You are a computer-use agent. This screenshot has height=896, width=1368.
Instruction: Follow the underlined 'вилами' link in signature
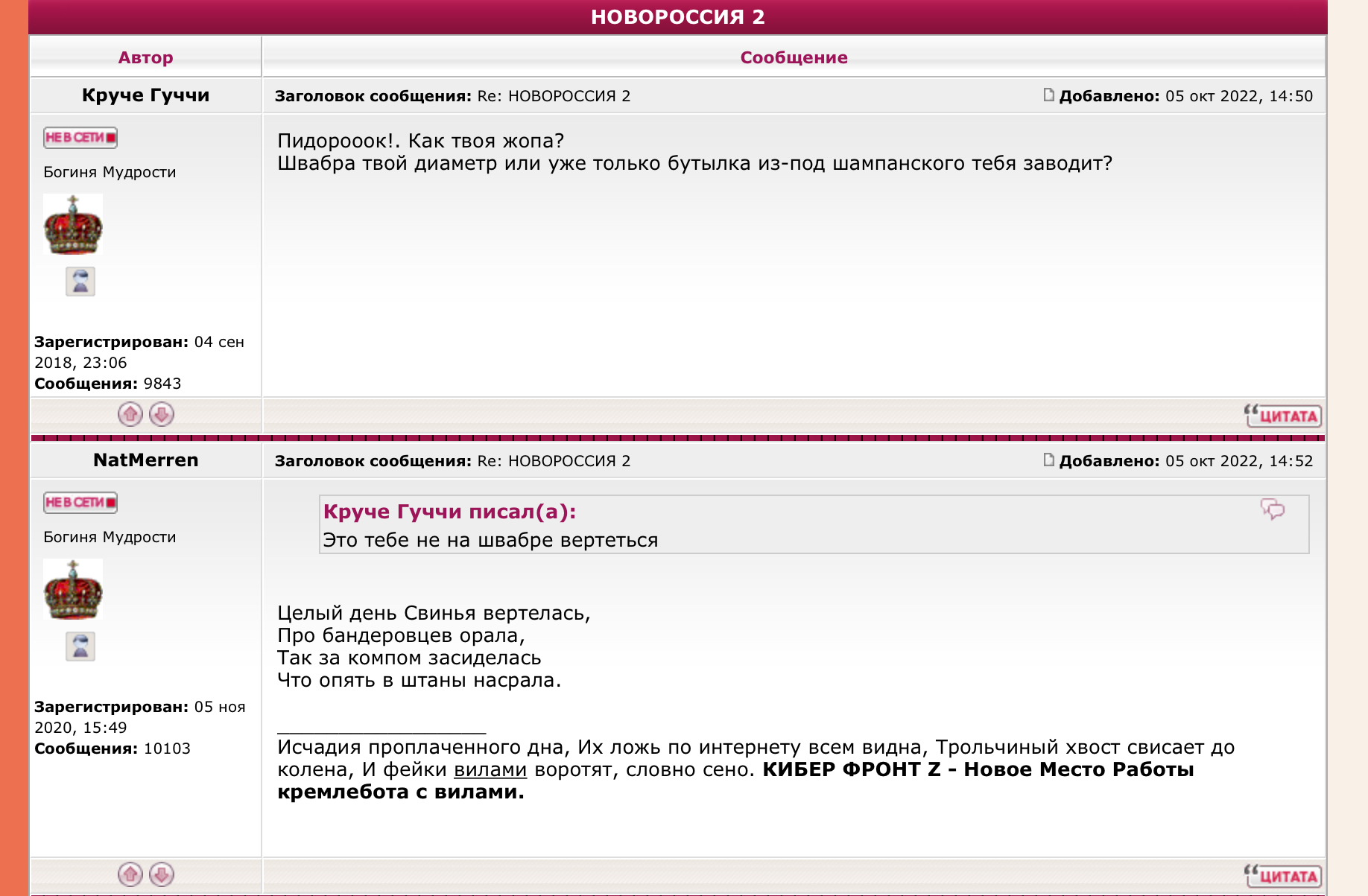tap(490, 769)
